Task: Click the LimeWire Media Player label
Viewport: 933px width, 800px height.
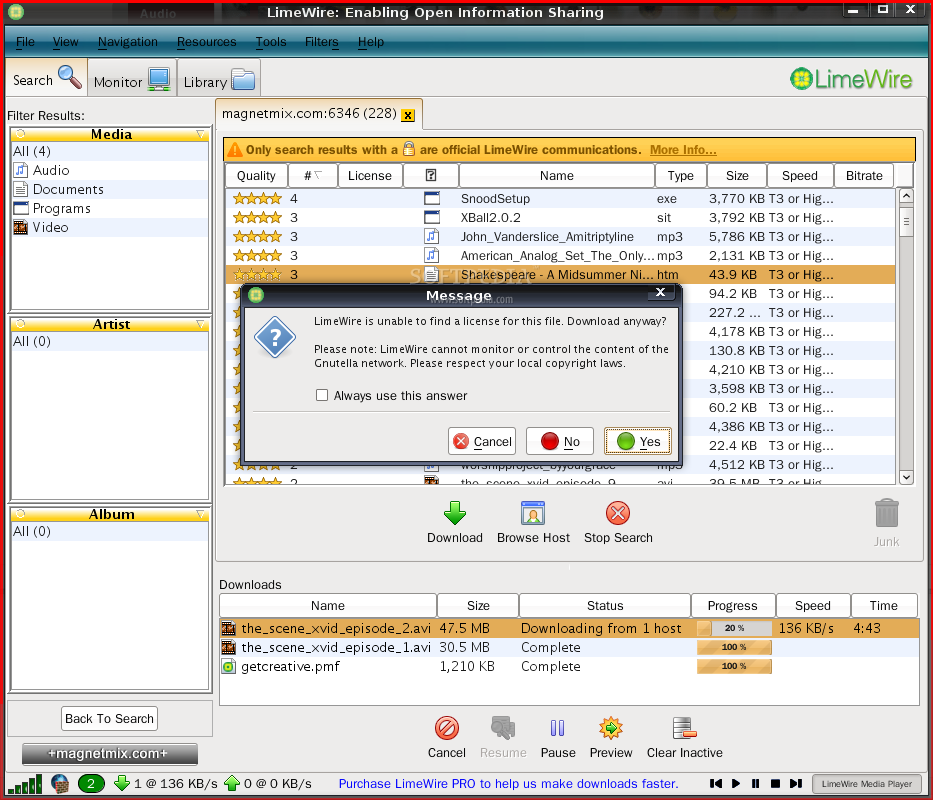Action: click(x=866, y=784)
